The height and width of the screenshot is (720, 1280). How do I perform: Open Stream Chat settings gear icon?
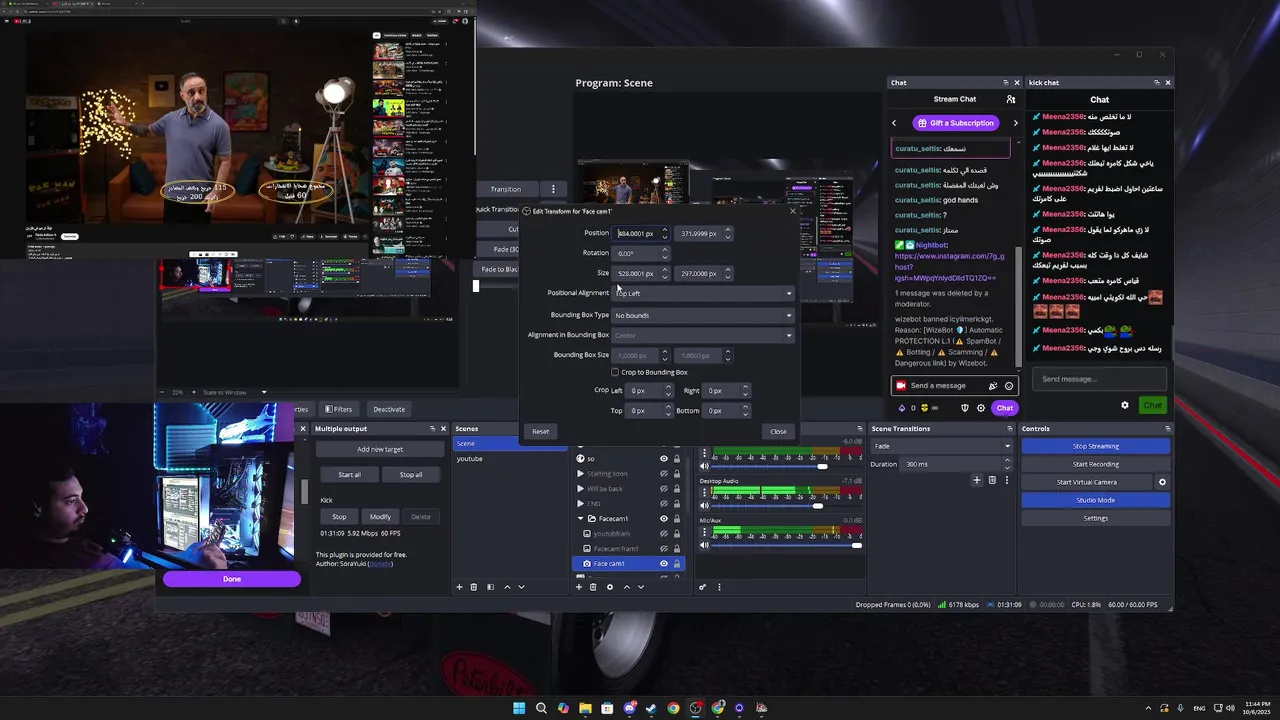coord(981,408)
